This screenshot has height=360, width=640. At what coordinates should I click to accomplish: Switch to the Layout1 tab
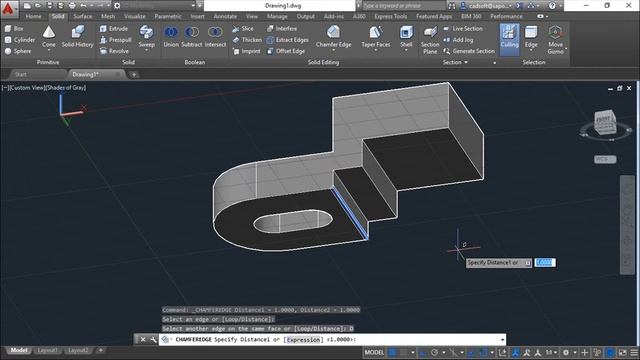point(47,350)
